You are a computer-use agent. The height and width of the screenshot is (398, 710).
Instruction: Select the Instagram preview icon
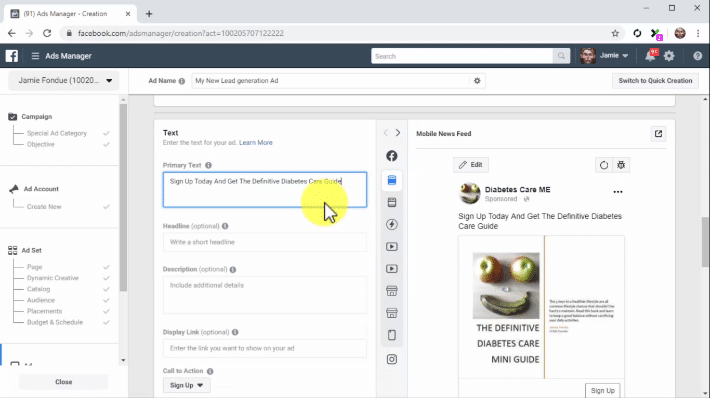(x=392, y=359)
